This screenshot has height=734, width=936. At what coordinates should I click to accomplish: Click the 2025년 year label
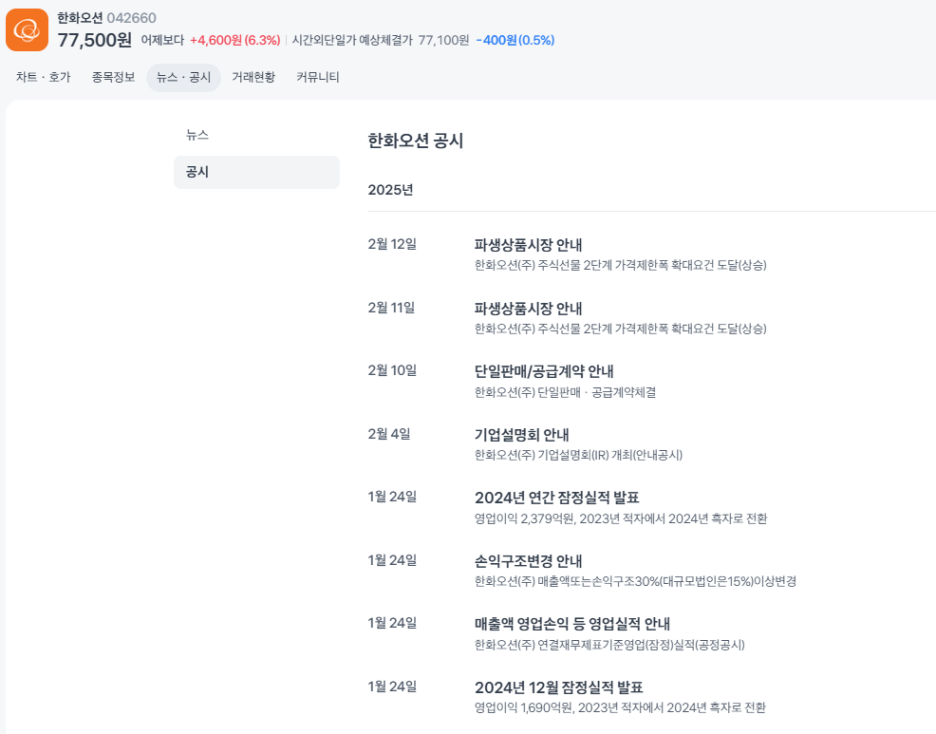click(390, 190)
